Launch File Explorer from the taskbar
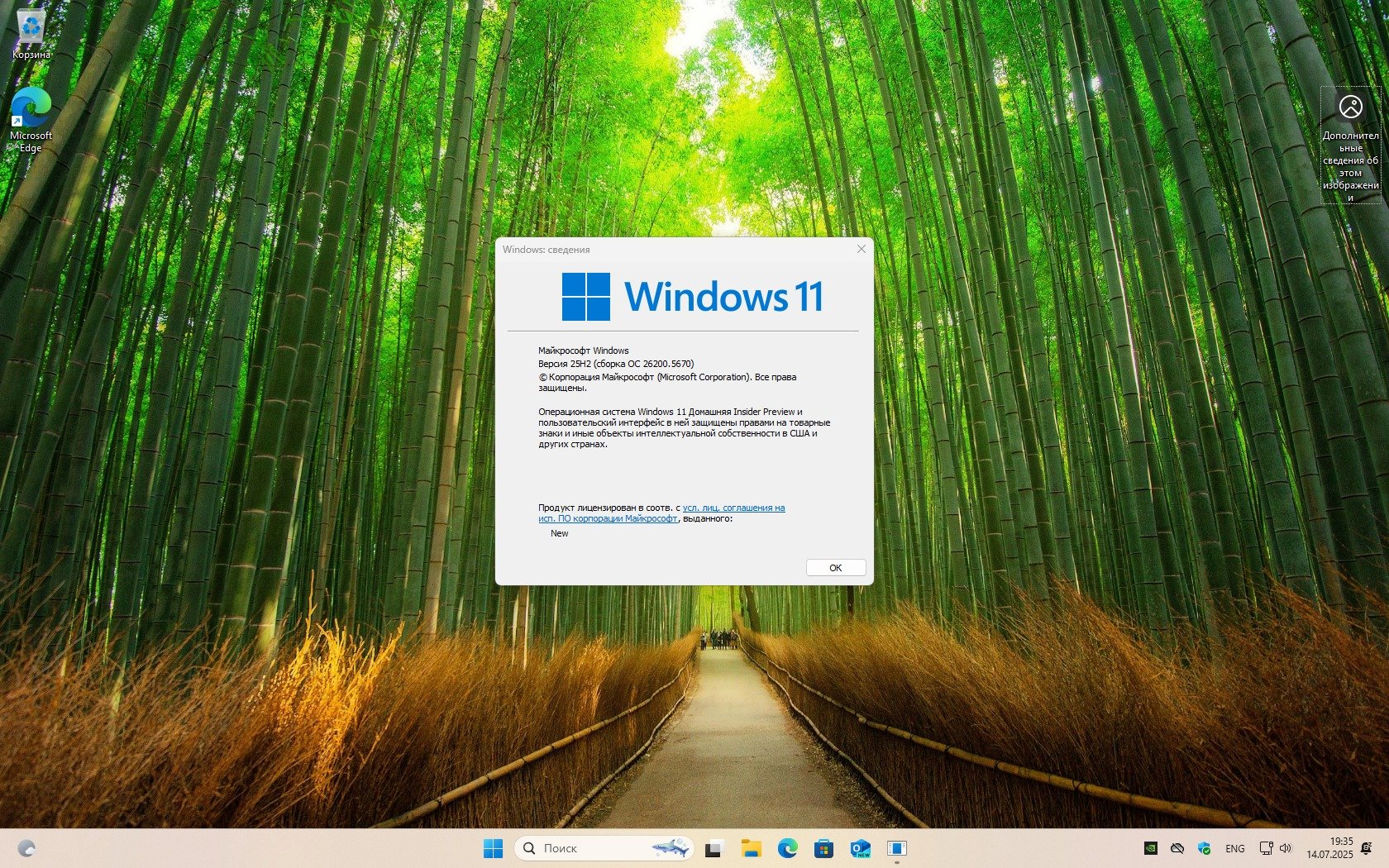The image size is (1389, 868). [751, 848]
